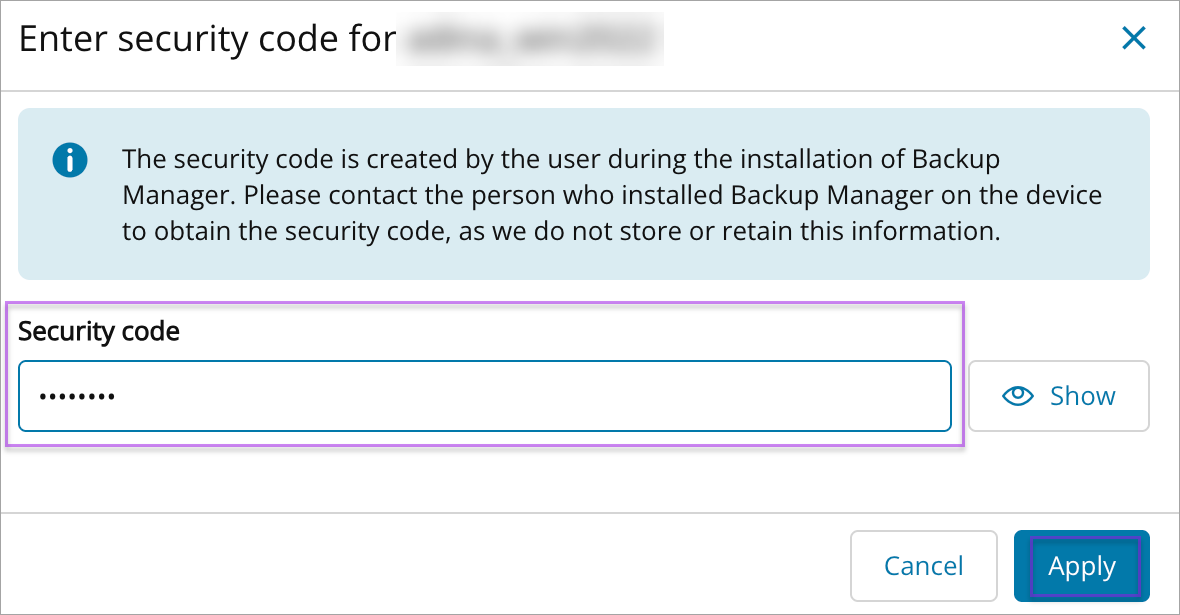This screenshot has height=615, width=1180.
Task: Click the blue info circle icon
Action: 70,159
